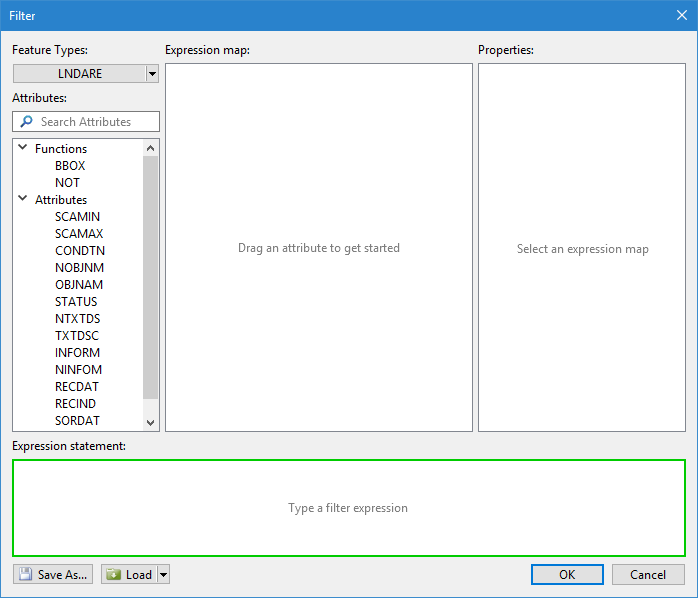Select the SCAMIN attribute
The image size is (698, 598).
(x=77, y=217)
